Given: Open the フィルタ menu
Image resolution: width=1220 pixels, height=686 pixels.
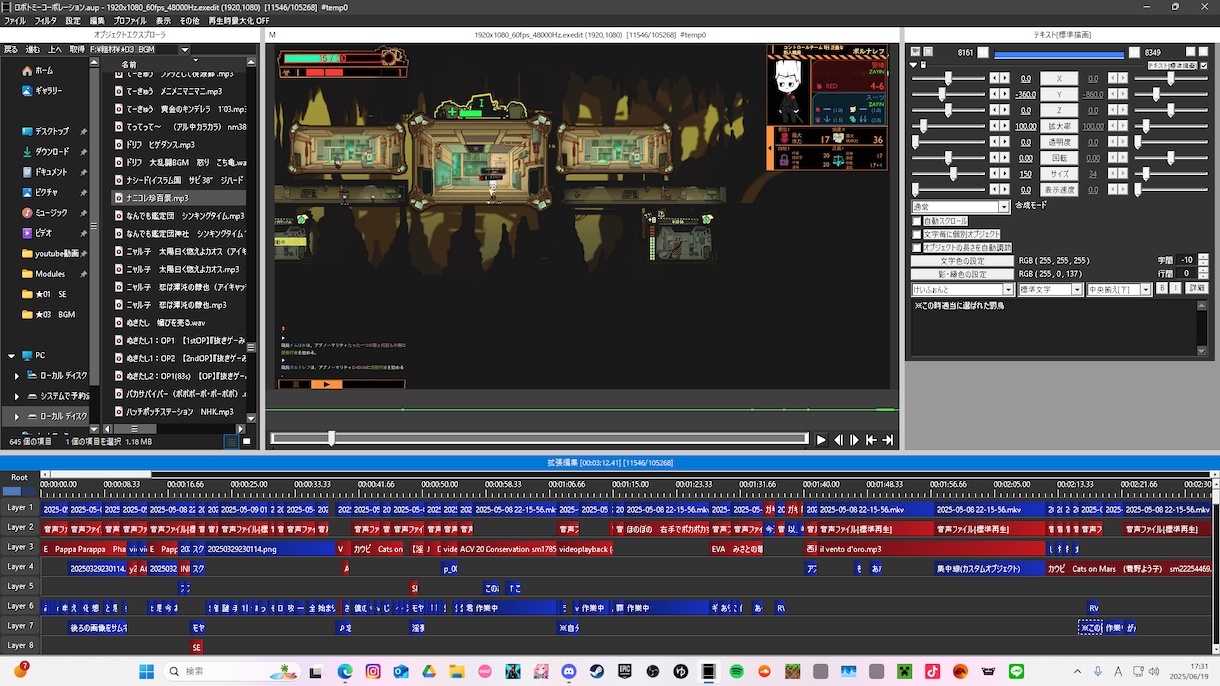Looking at the screenshot, I should [46, 20].
